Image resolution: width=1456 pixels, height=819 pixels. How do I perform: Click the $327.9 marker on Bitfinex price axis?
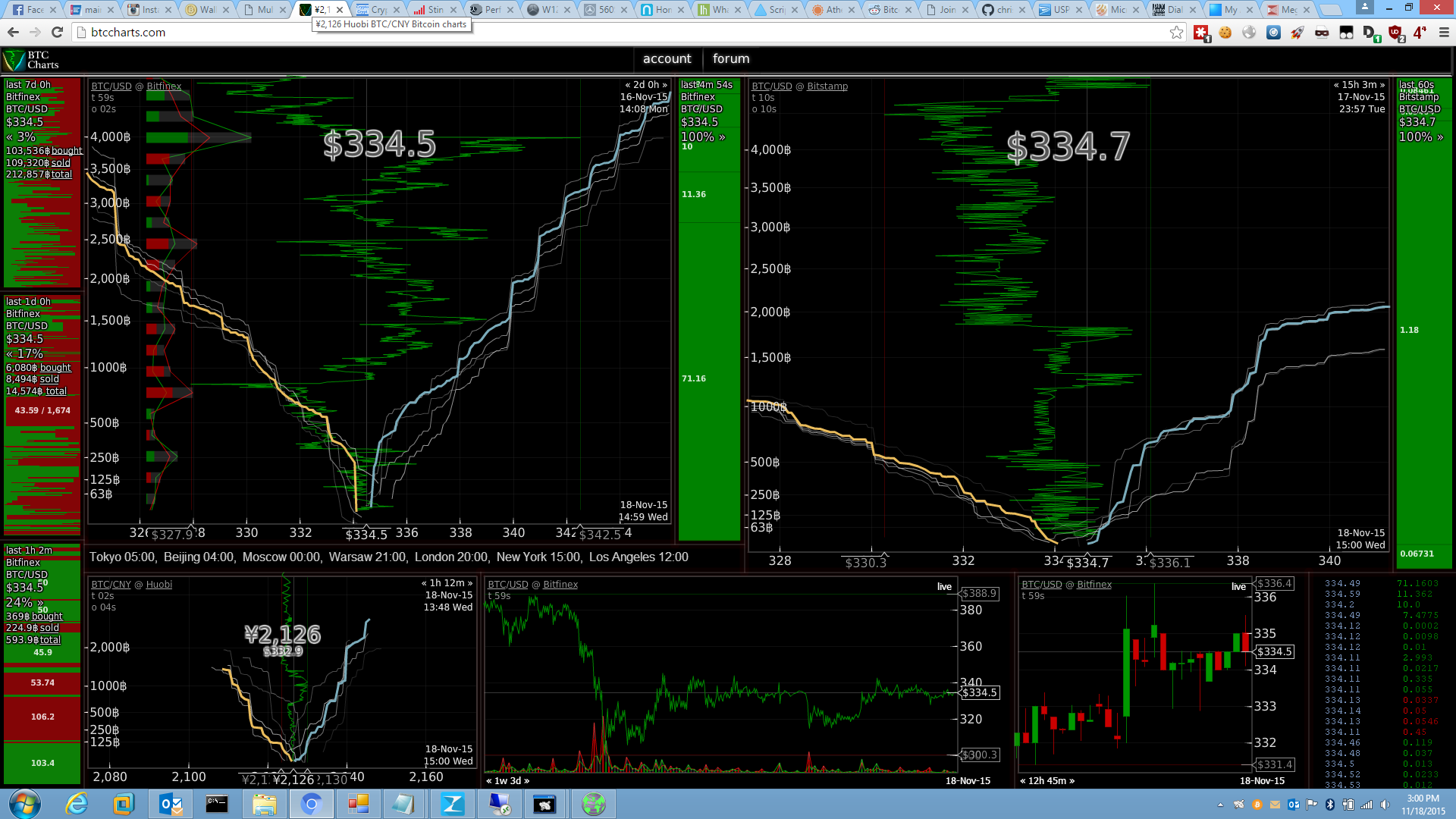pos(172,535)
